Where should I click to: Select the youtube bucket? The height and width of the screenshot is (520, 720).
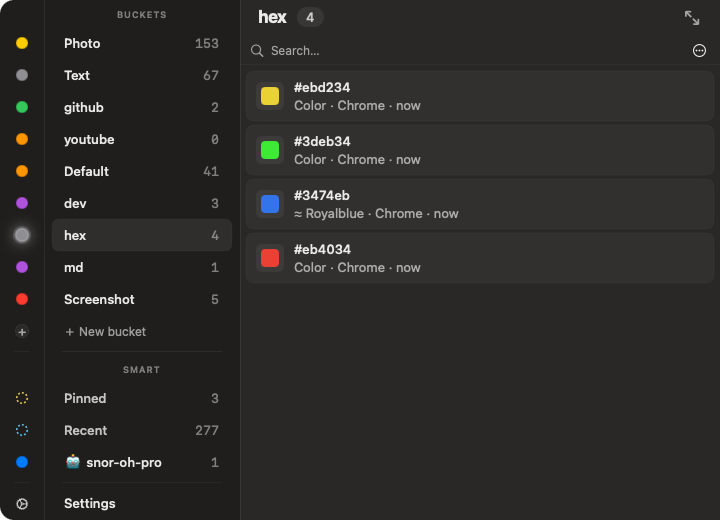tap(141, 139)
